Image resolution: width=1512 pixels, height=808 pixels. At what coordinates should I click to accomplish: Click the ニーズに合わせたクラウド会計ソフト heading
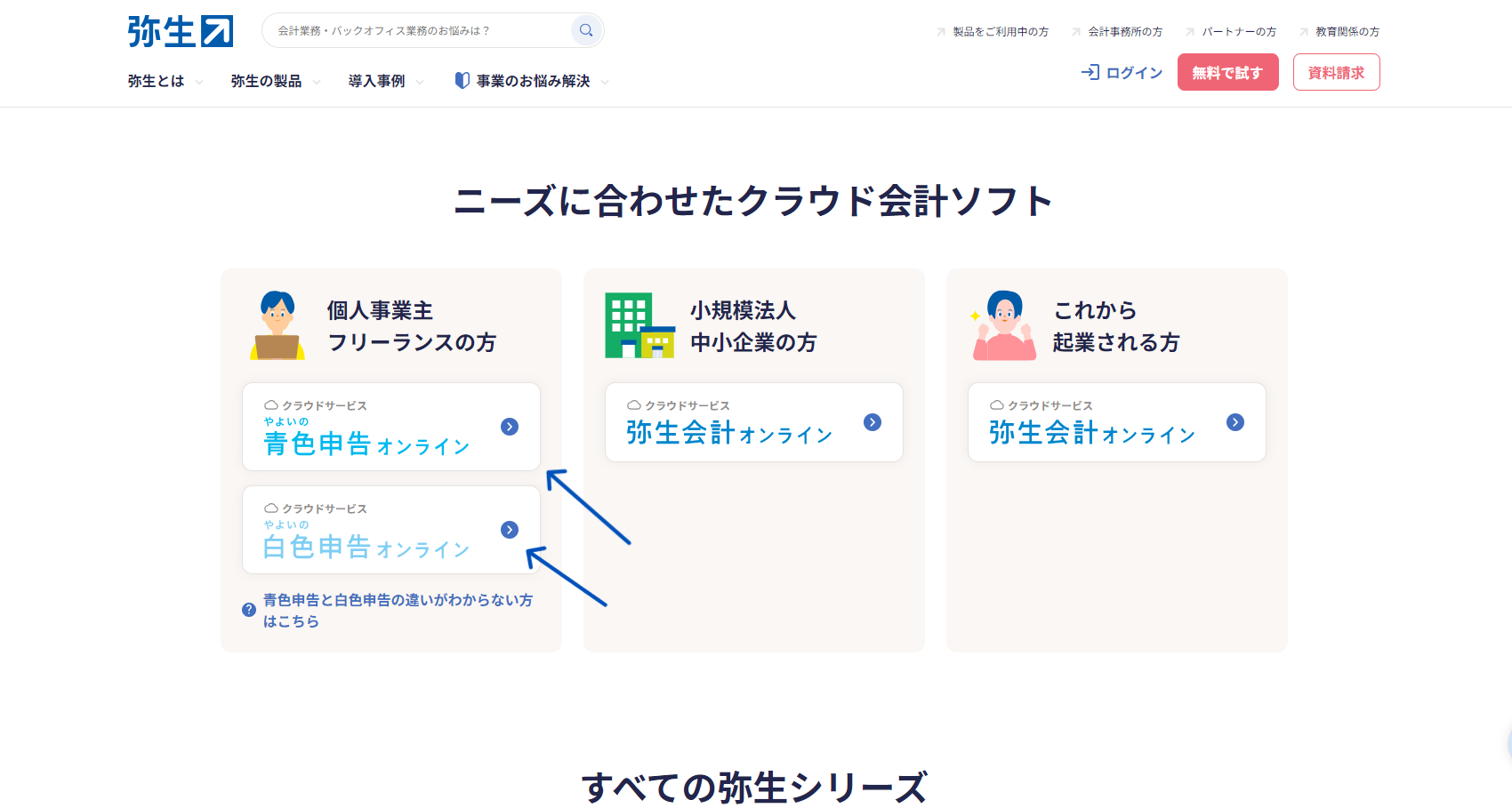click(x=754, y=201)
